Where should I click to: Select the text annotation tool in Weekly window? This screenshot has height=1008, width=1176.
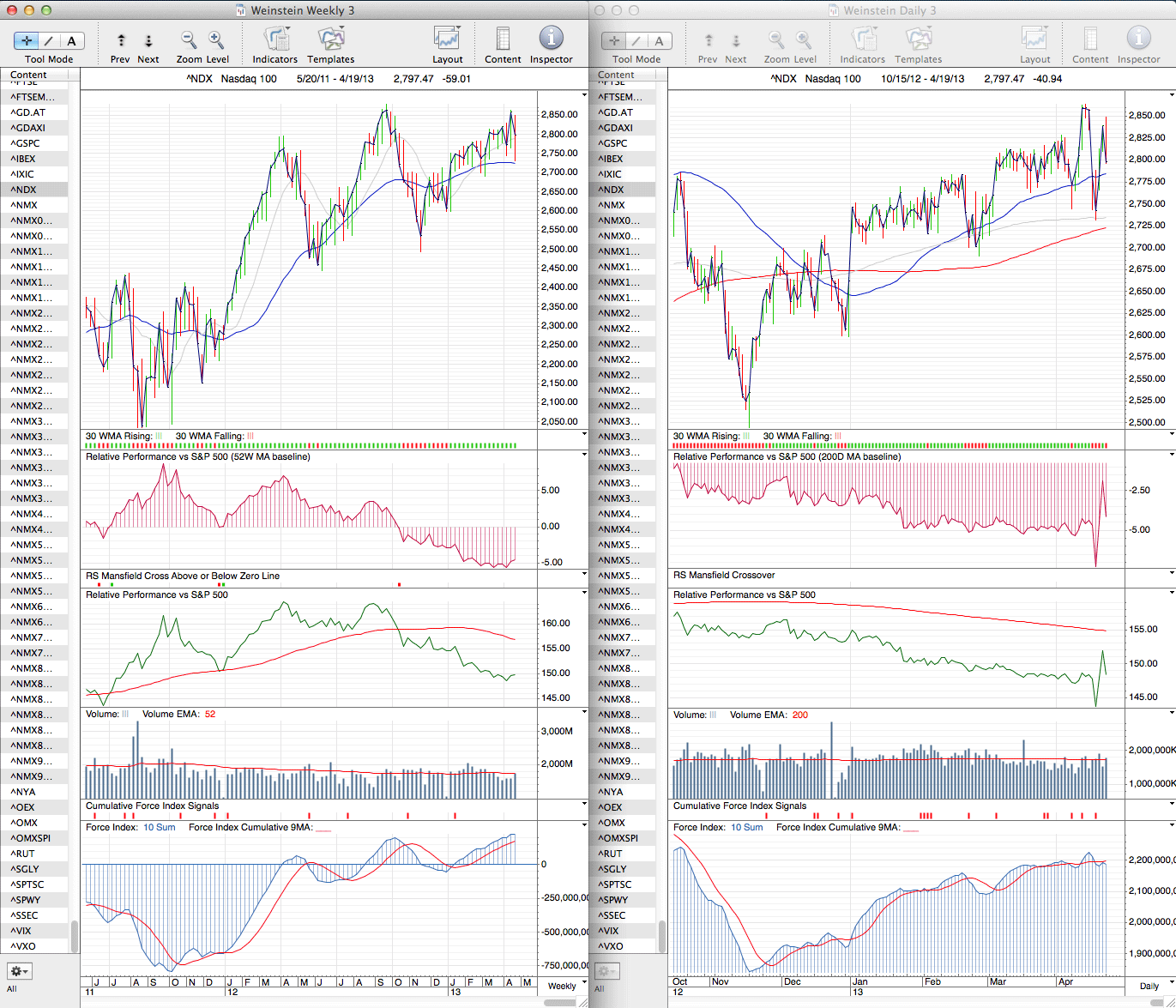click(71, 40)
